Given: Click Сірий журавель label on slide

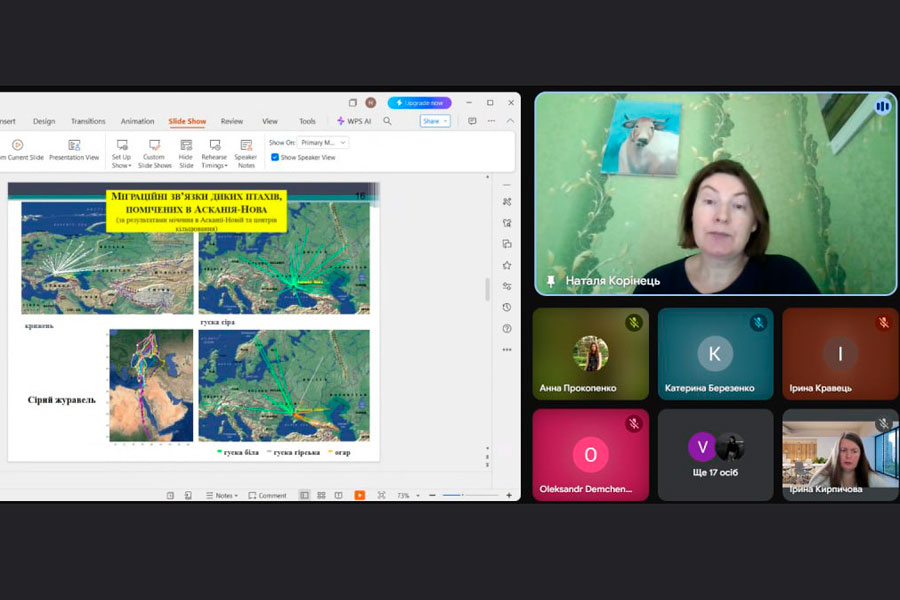Looking at the screenshot, I should [61, 400].
